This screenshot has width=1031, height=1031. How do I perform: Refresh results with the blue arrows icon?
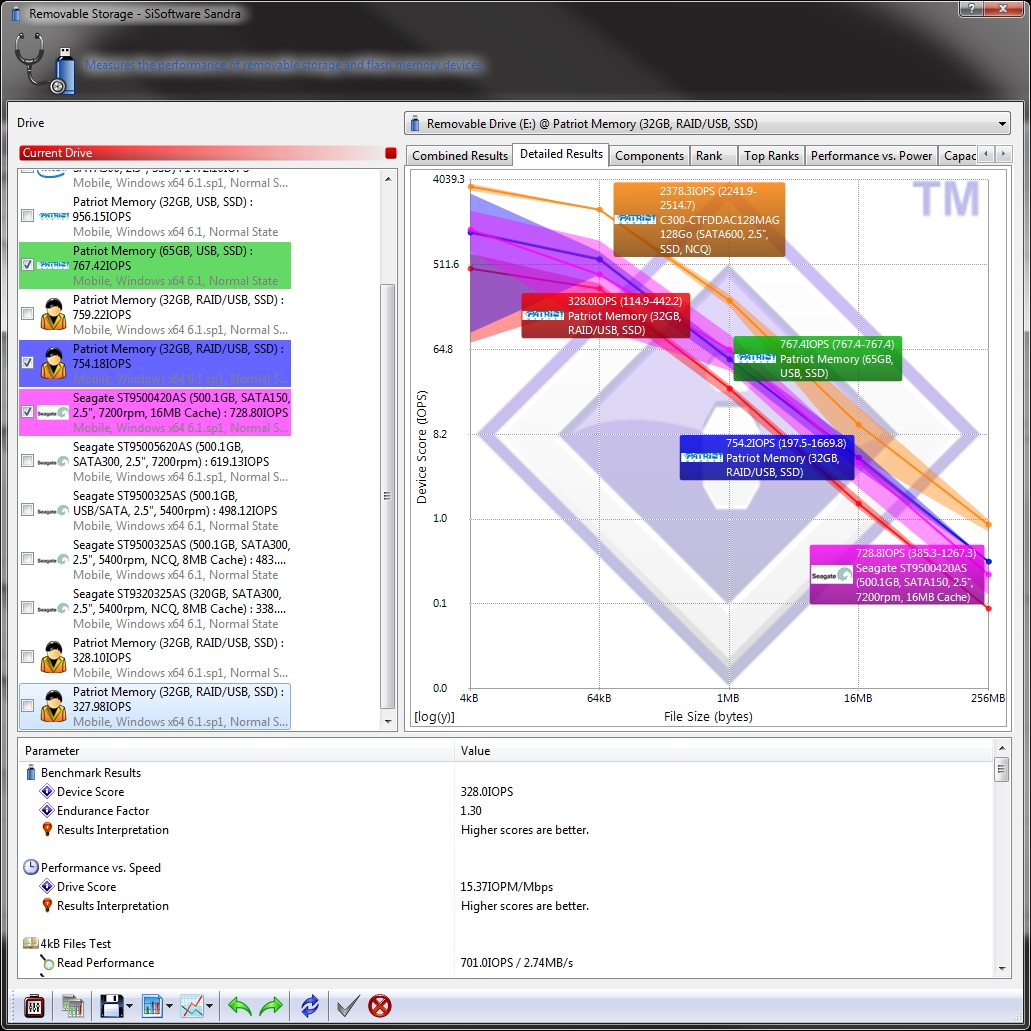point(310,1006)
